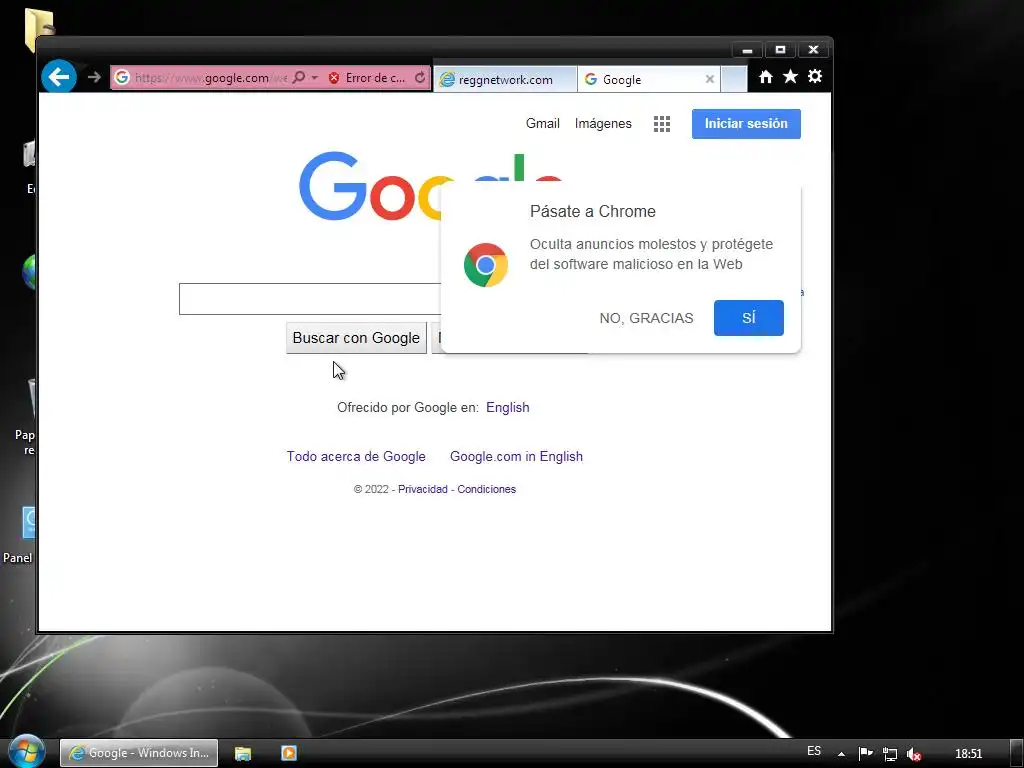Image resolution: width=1024 pixels, height=768 pixels.
Task: Click the ES language indicator
Action: pos(814,751)
